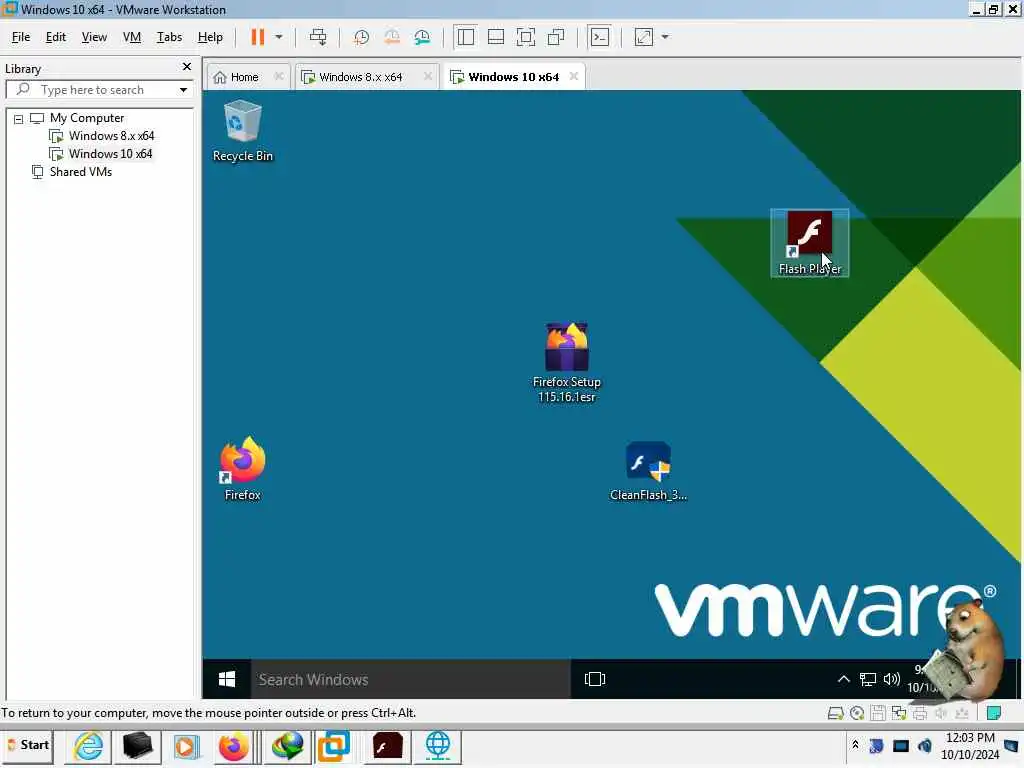Click the printer device status icon
The image size is (1024, 768).
(920, 713)
